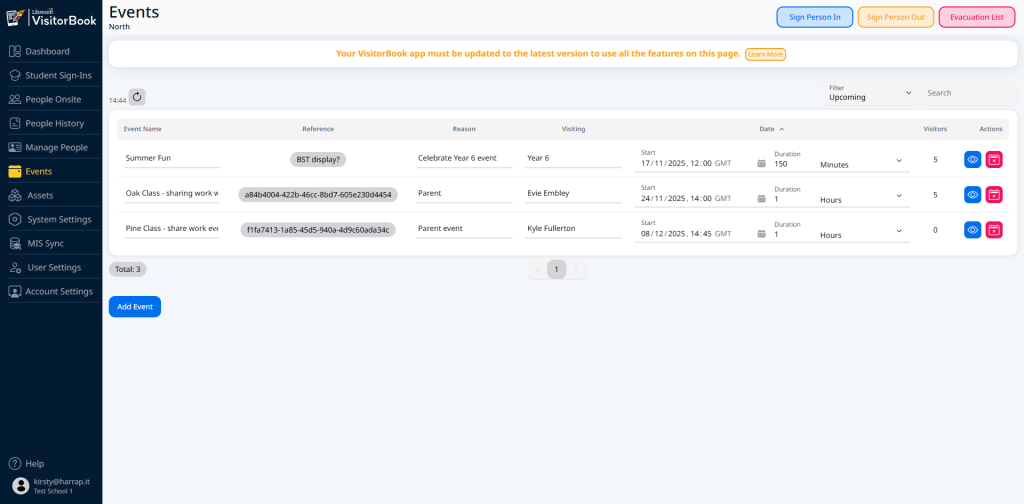This screenshot has width=1024, height=504.
Task: Open People History from the sidebar
Action: [54, 123]
